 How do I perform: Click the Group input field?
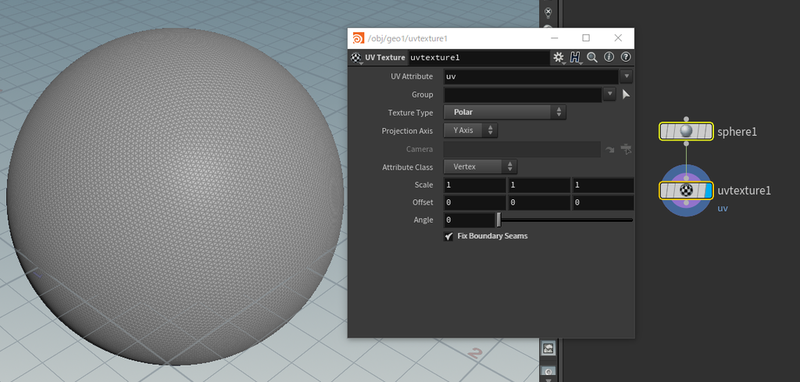tap(523, 94)
